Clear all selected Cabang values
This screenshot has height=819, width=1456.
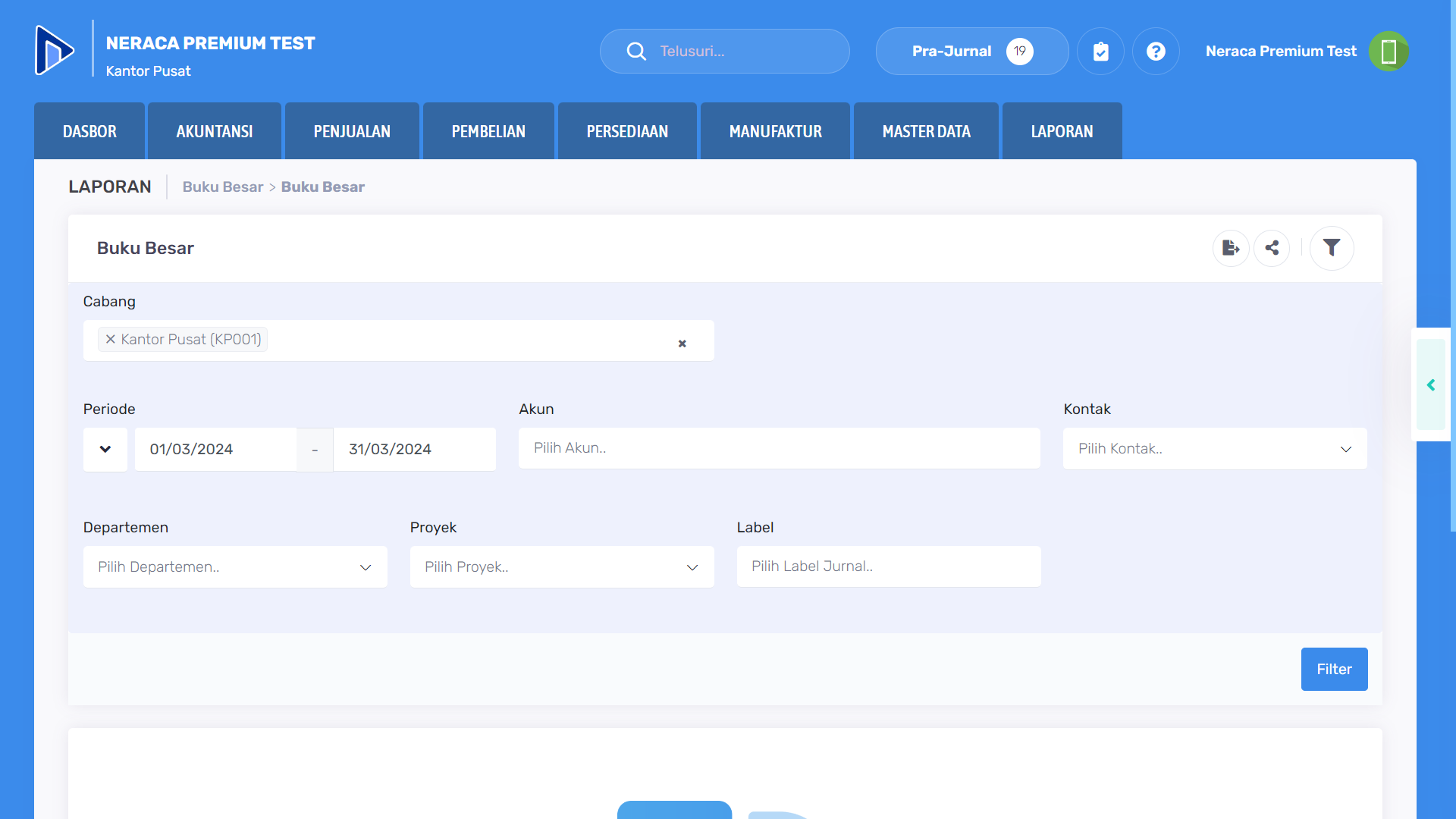pyautogui.click(x=682, y=344)
